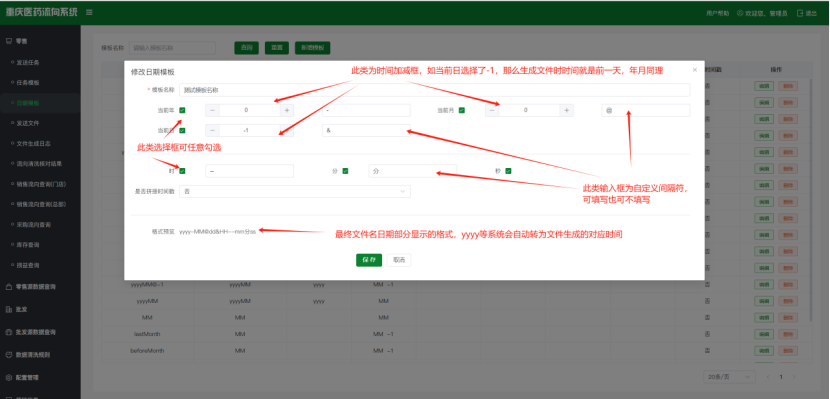Decrease current year offset with minus
The height and width of the screenshot is (399, 830).
(212, 110)
